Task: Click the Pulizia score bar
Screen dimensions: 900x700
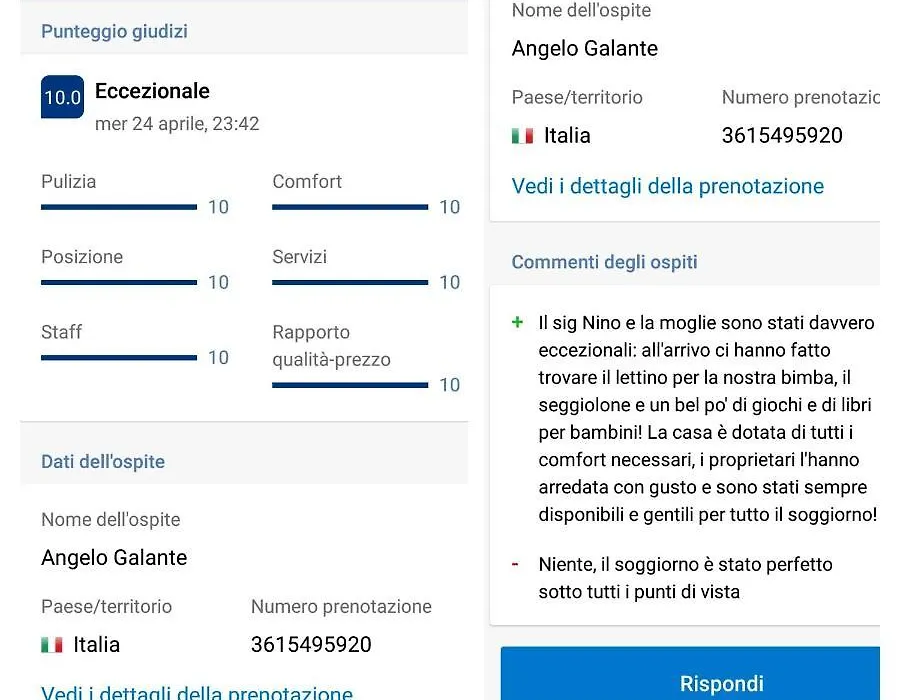Action: tap(119, 207)
